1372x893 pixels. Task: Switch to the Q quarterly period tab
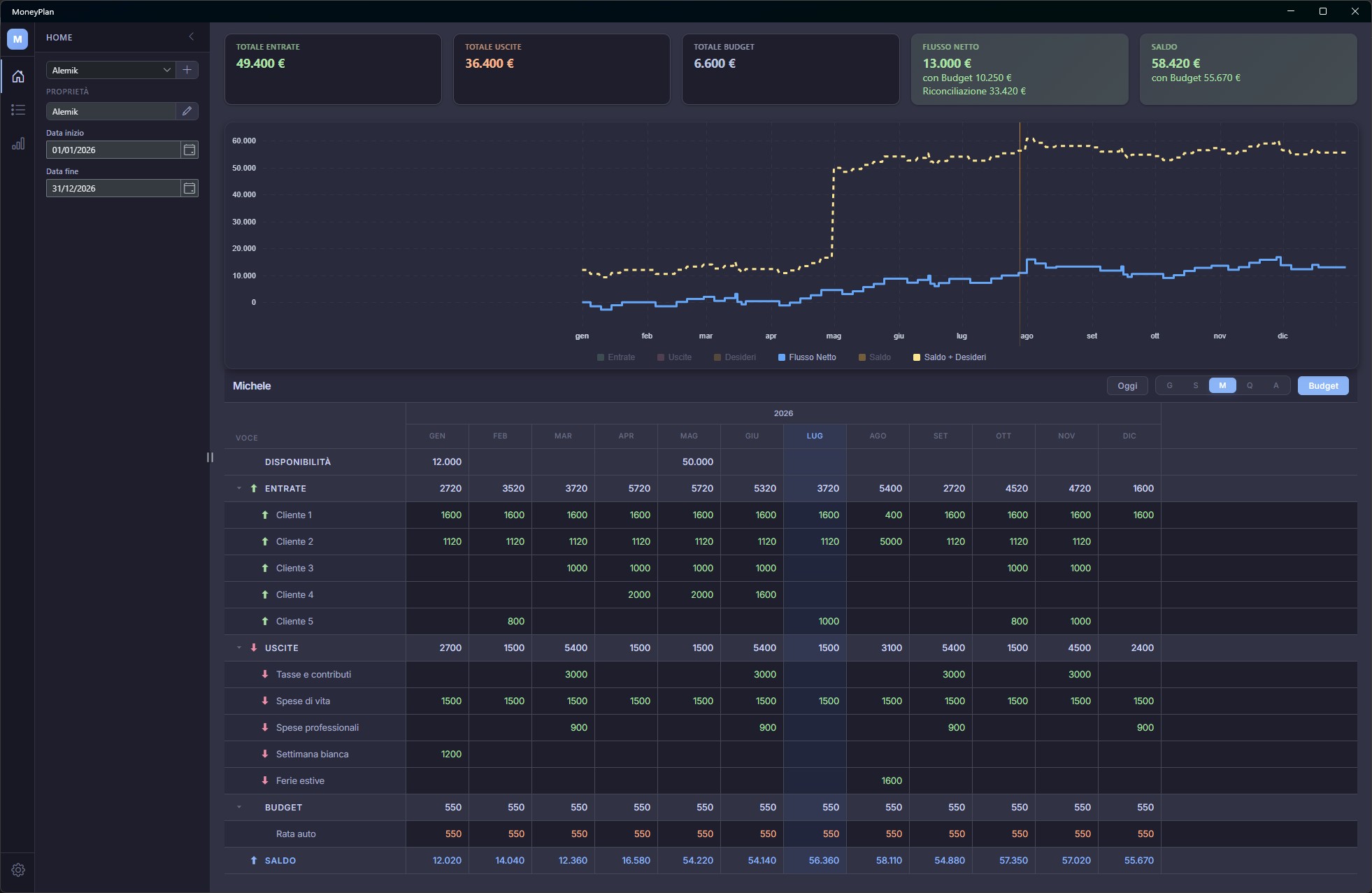tap(1250, 385)
